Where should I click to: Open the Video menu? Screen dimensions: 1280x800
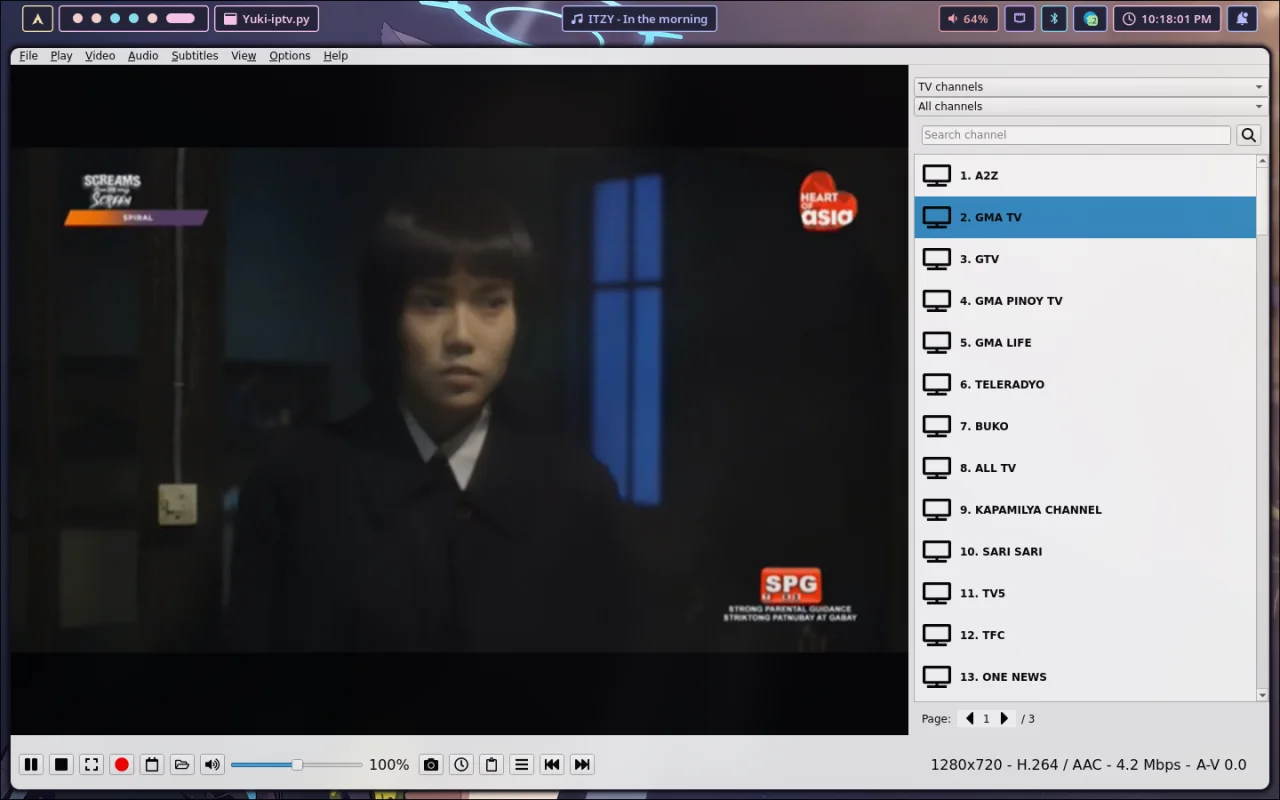(x=100, y=56)
